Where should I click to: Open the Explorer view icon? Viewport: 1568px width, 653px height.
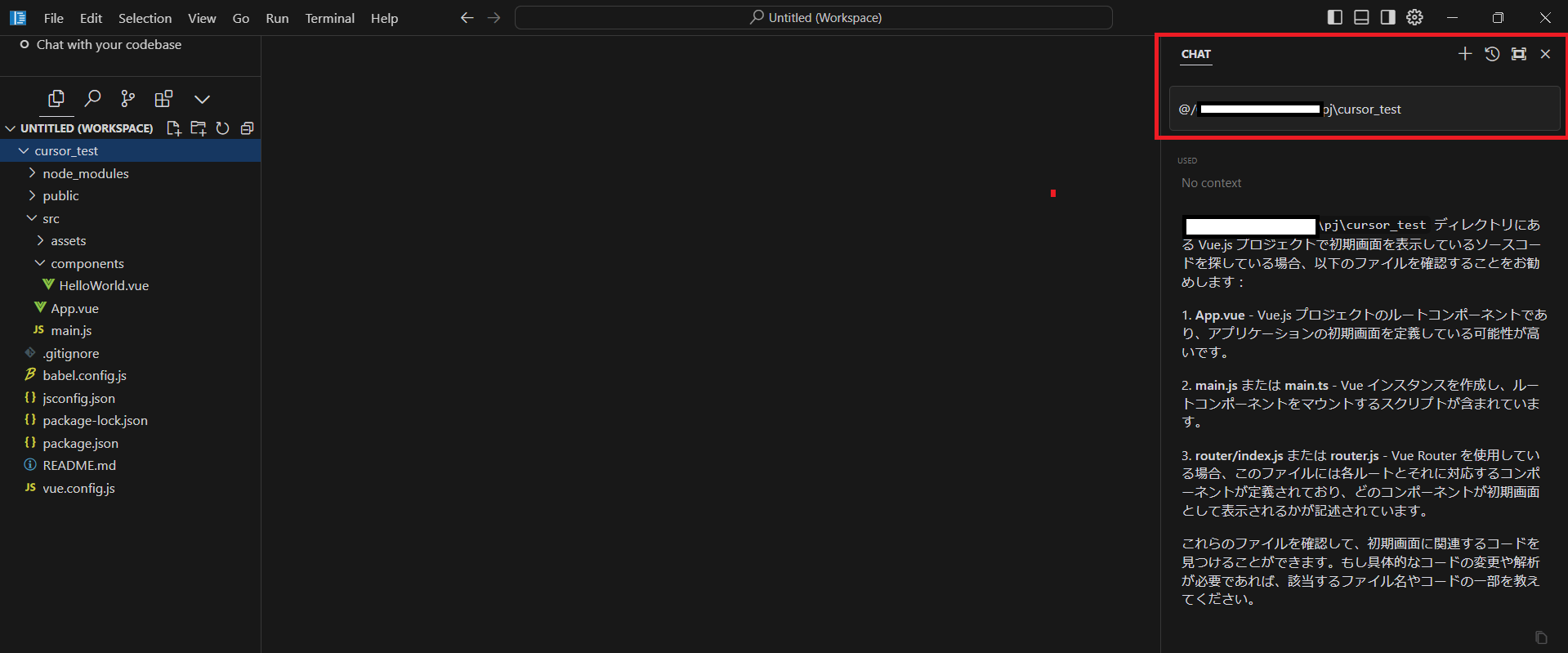click(x=56, y=99)
